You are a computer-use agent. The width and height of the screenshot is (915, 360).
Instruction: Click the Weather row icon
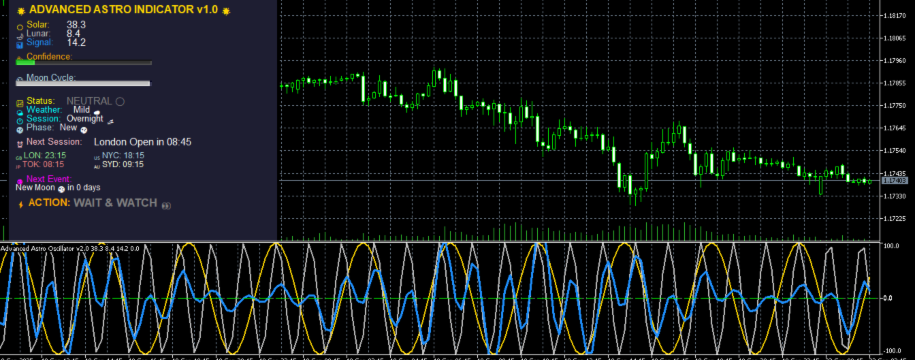pyautogui.click(x=20, y=112)
